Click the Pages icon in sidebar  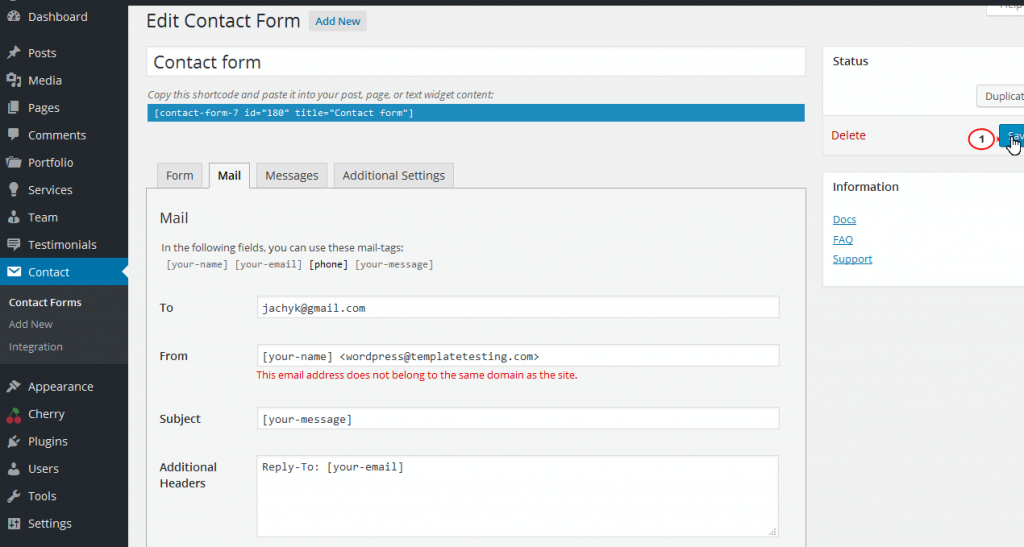(14, 108)
